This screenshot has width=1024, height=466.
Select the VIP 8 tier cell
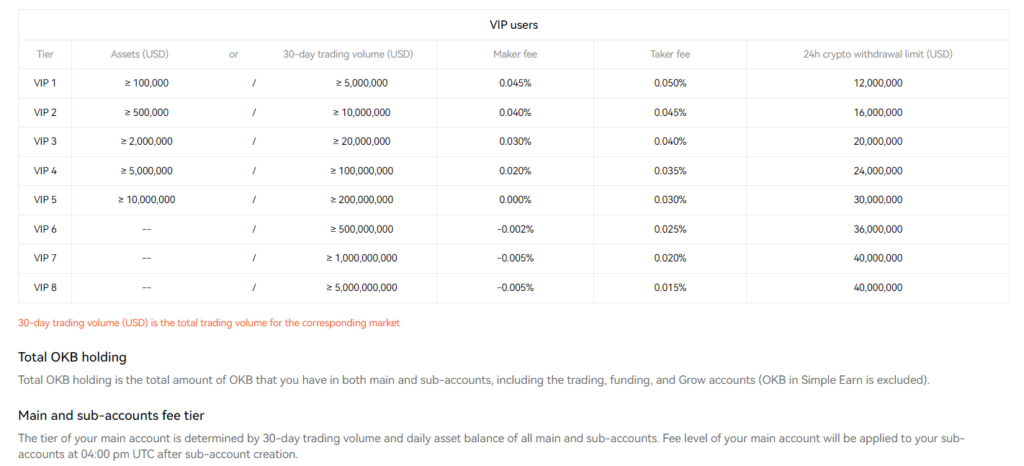[x=45, y=288]
